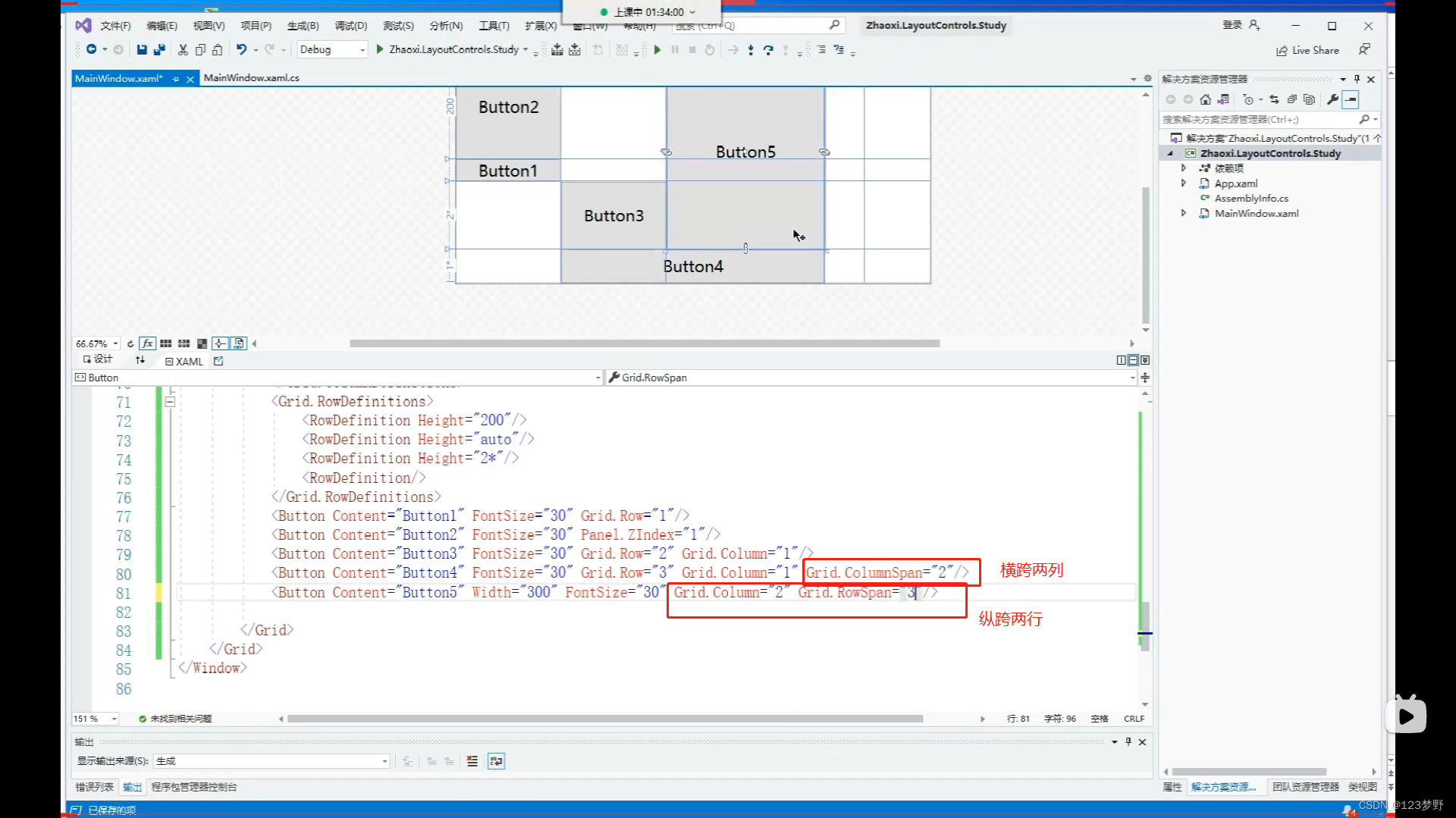Expand the 依赖项 dependencies node
The image size is (1456, 818).
[x=1184, y=168]
